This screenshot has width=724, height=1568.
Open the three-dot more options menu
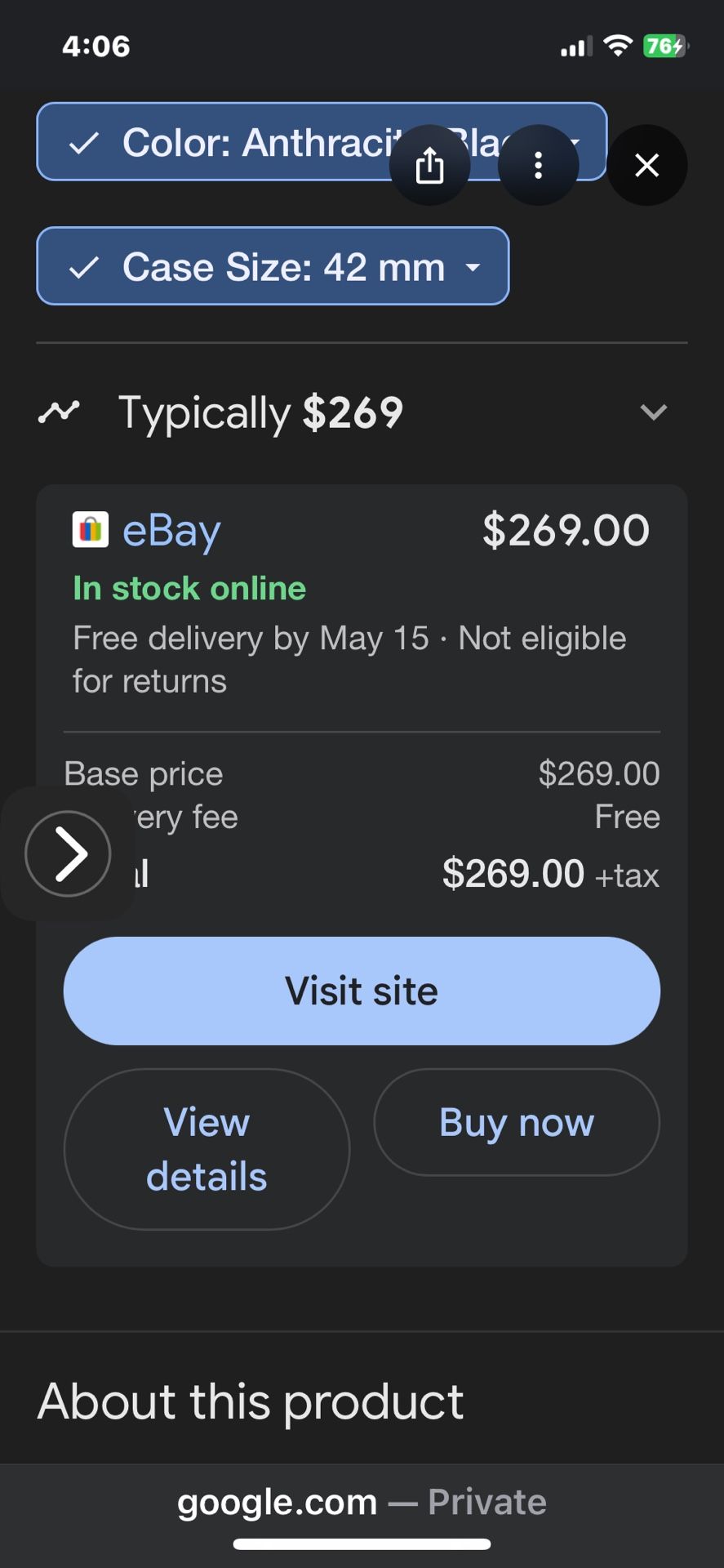pos(538,166)
